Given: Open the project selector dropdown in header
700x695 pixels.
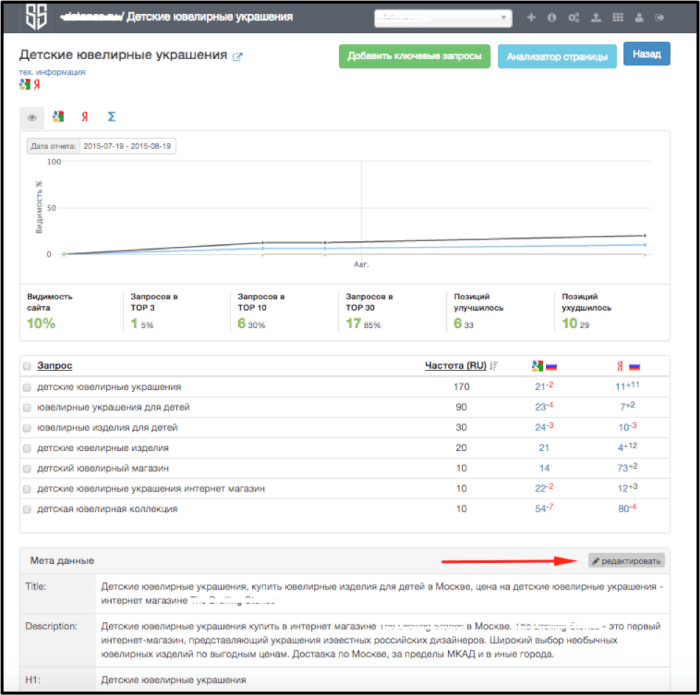Looking at the screenshot, I should click(x=442, y=17).
